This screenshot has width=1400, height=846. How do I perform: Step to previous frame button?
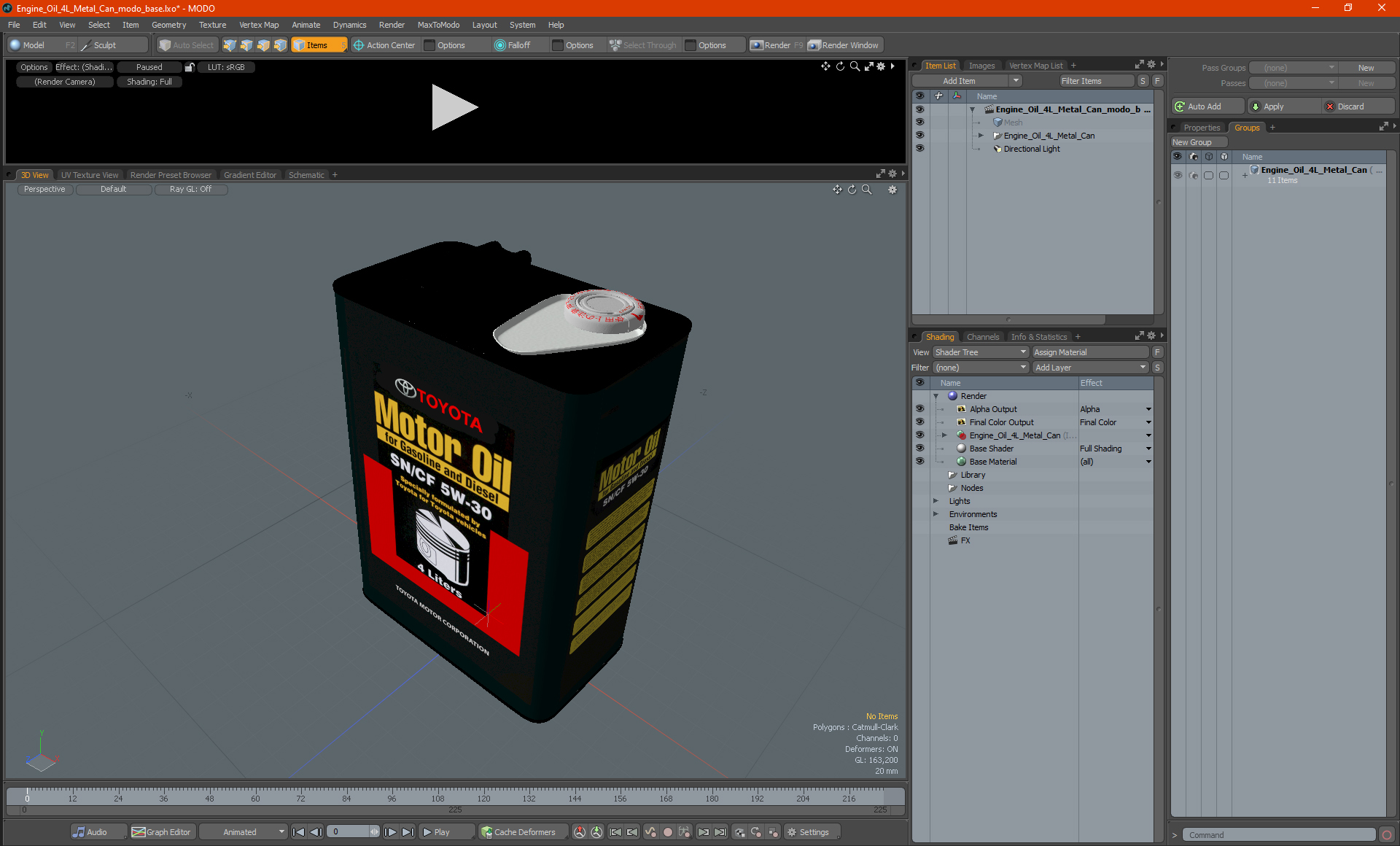pos(316,832)
